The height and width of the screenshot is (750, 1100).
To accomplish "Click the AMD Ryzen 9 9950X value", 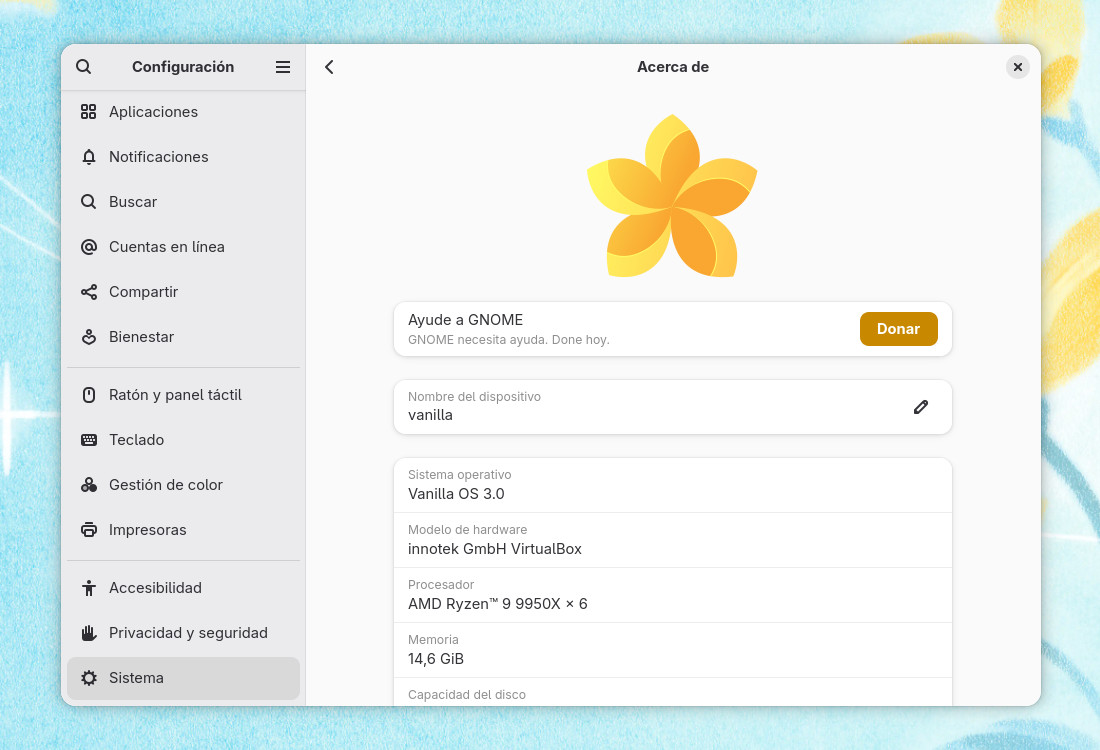I will tap(497, 603).
